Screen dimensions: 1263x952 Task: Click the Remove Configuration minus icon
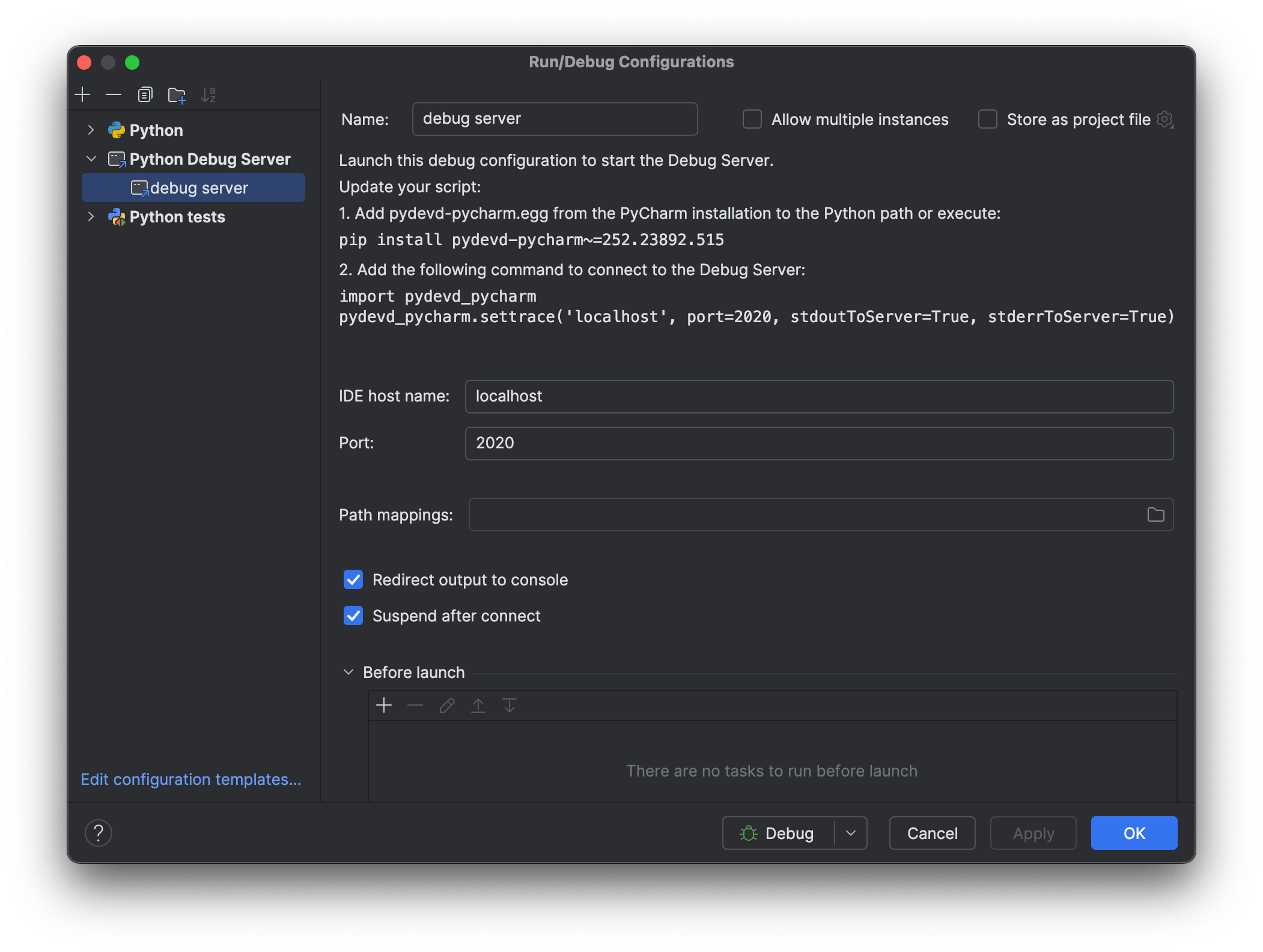pos(114,94)
